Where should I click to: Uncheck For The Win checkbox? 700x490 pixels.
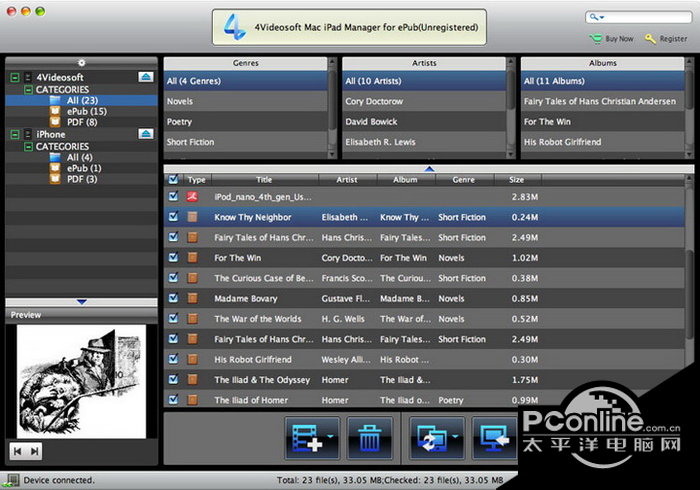[173, 257]
